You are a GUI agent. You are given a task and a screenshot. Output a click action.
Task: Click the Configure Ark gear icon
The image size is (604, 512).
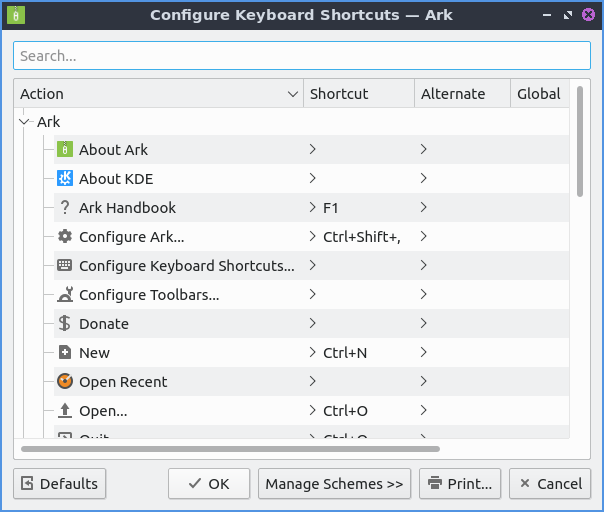[65, 237]
